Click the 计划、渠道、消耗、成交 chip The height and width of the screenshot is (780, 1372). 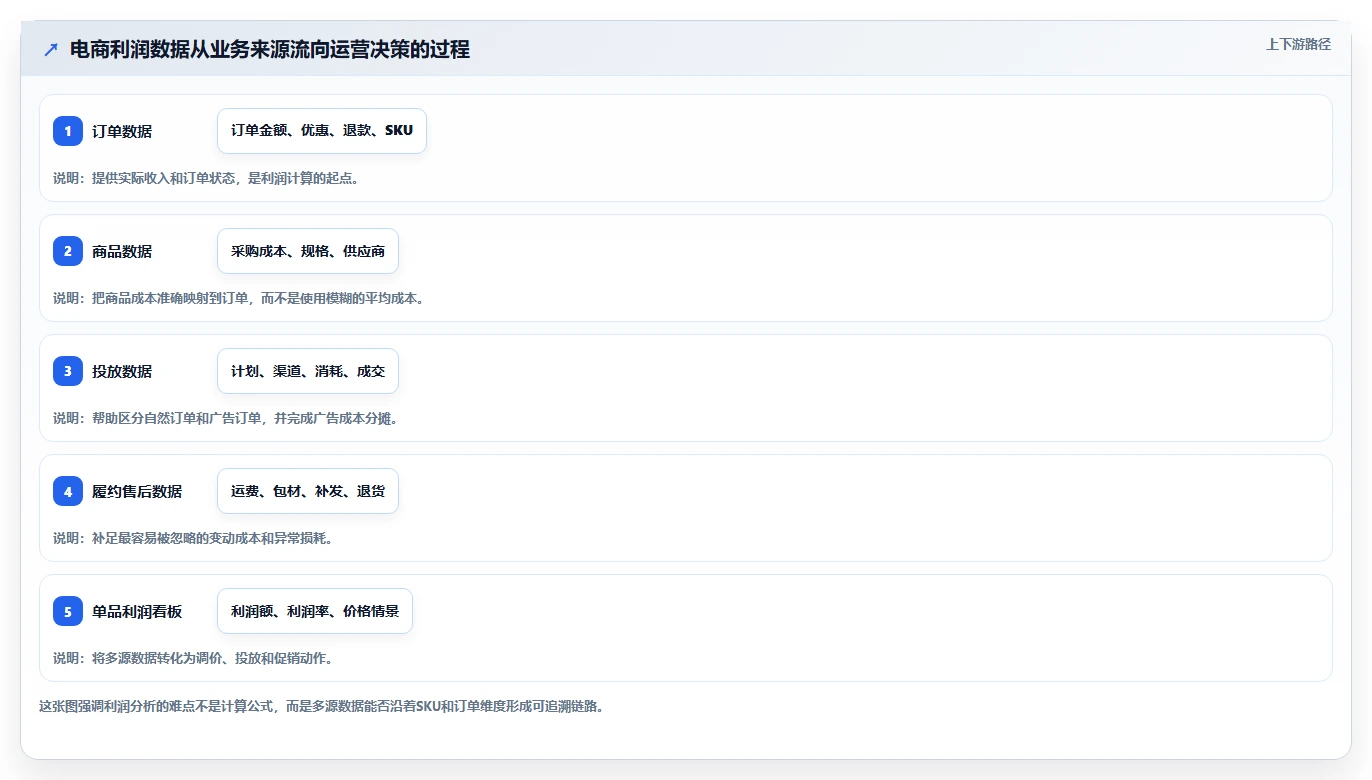click(308, 371)
